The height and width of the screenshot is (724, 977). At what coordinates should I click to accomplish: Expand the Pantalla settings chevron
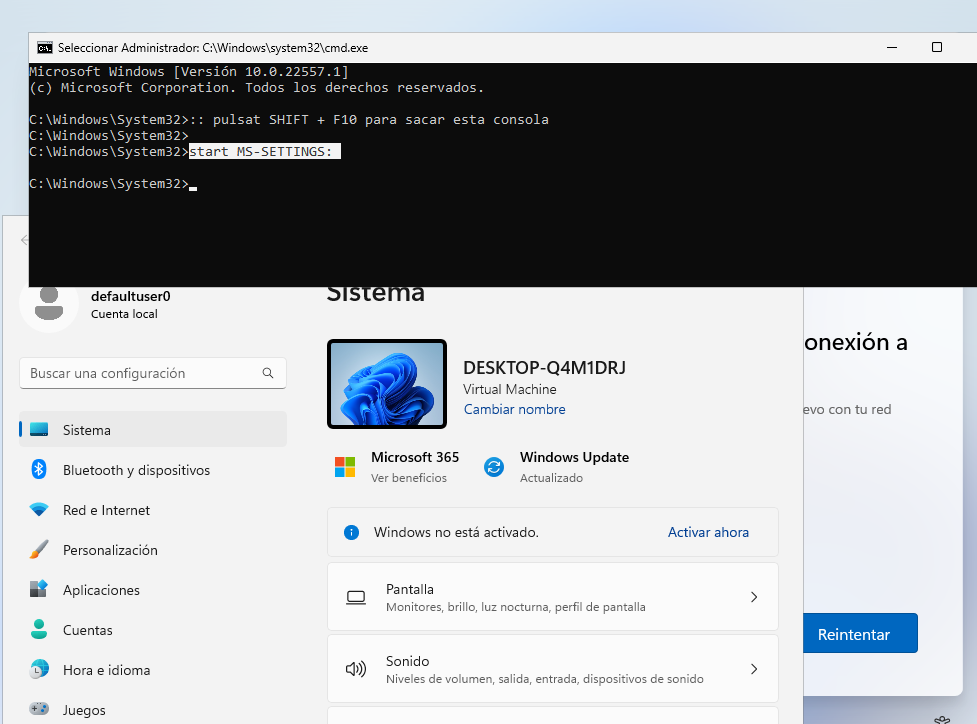[x=754, y=597]
